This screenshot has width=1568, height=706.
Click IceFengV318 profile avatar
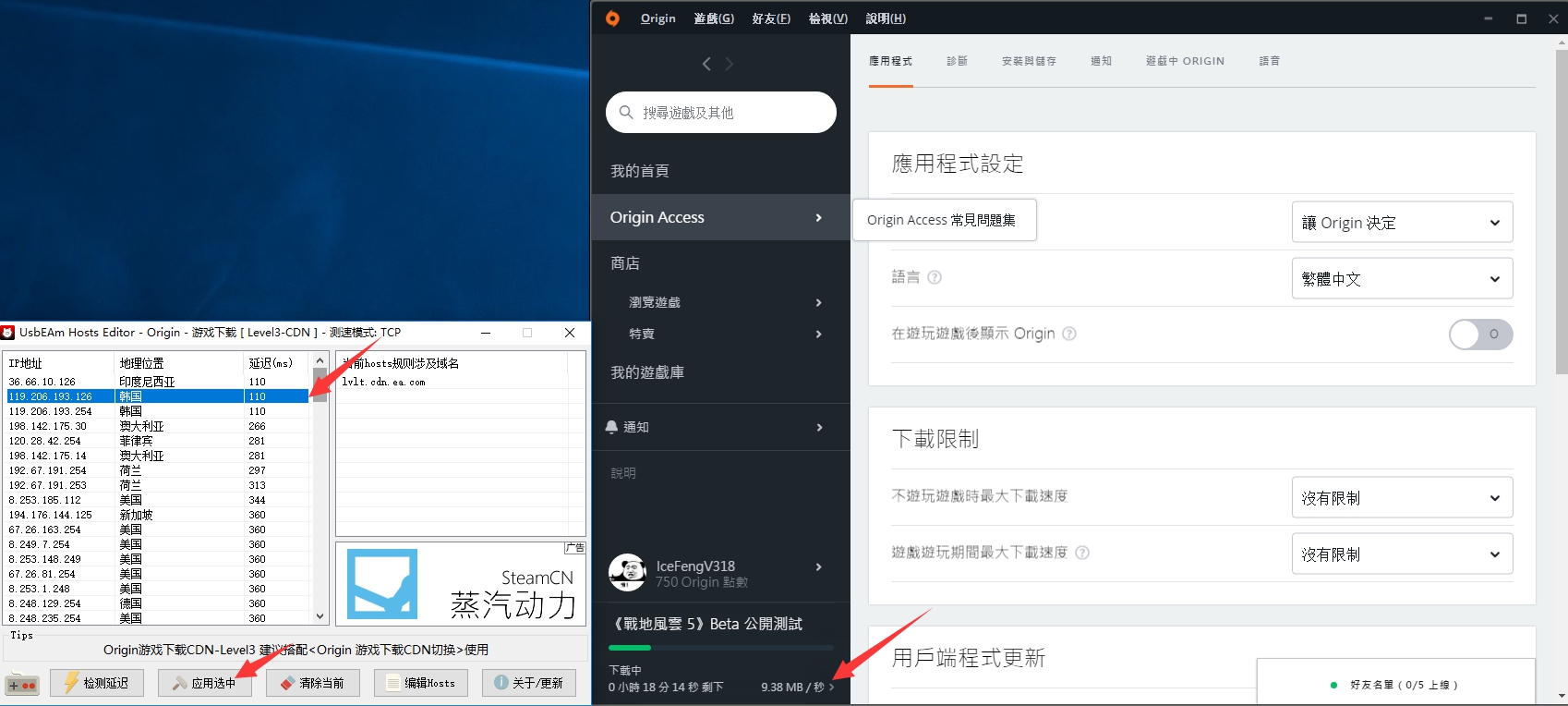[x=627, y=573]
